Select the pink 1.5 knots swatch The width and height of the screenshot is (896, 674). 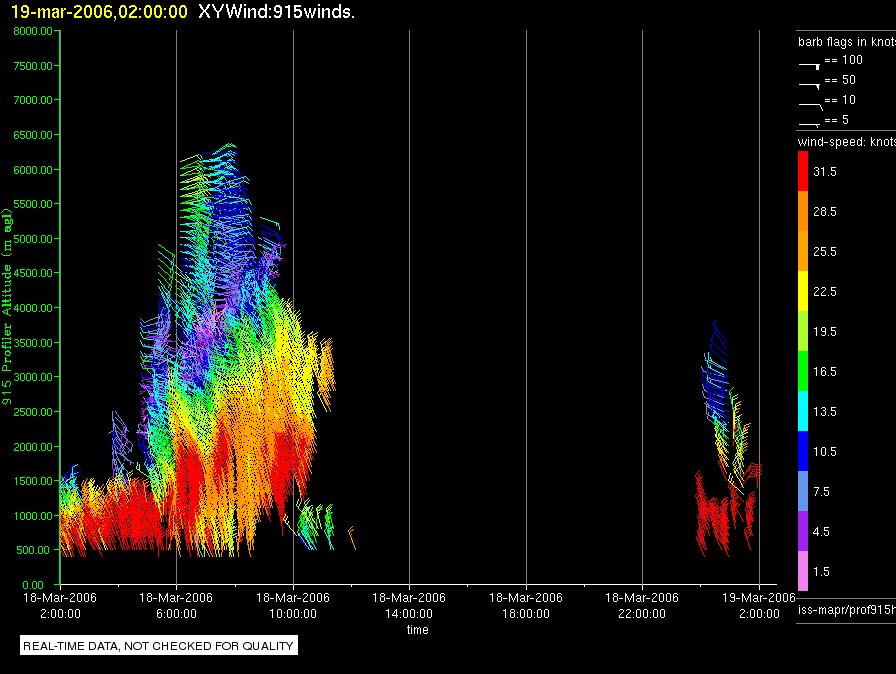(803, 571)
